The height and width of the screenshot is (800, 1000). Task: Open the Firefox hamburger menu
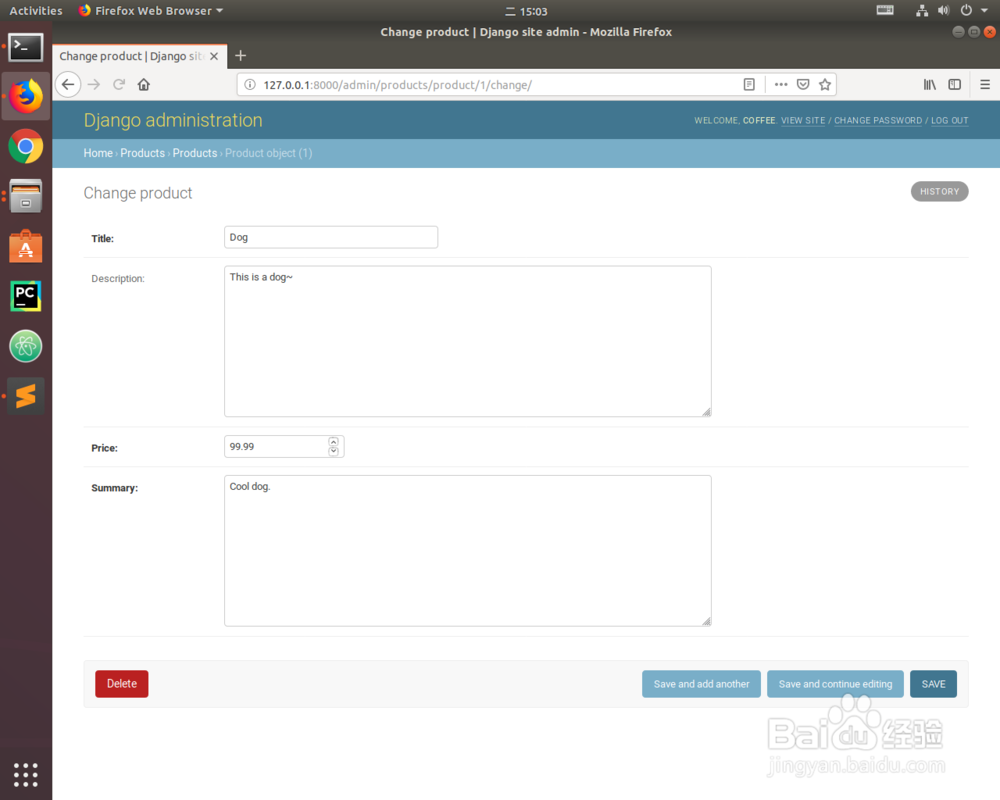point(985,85)
